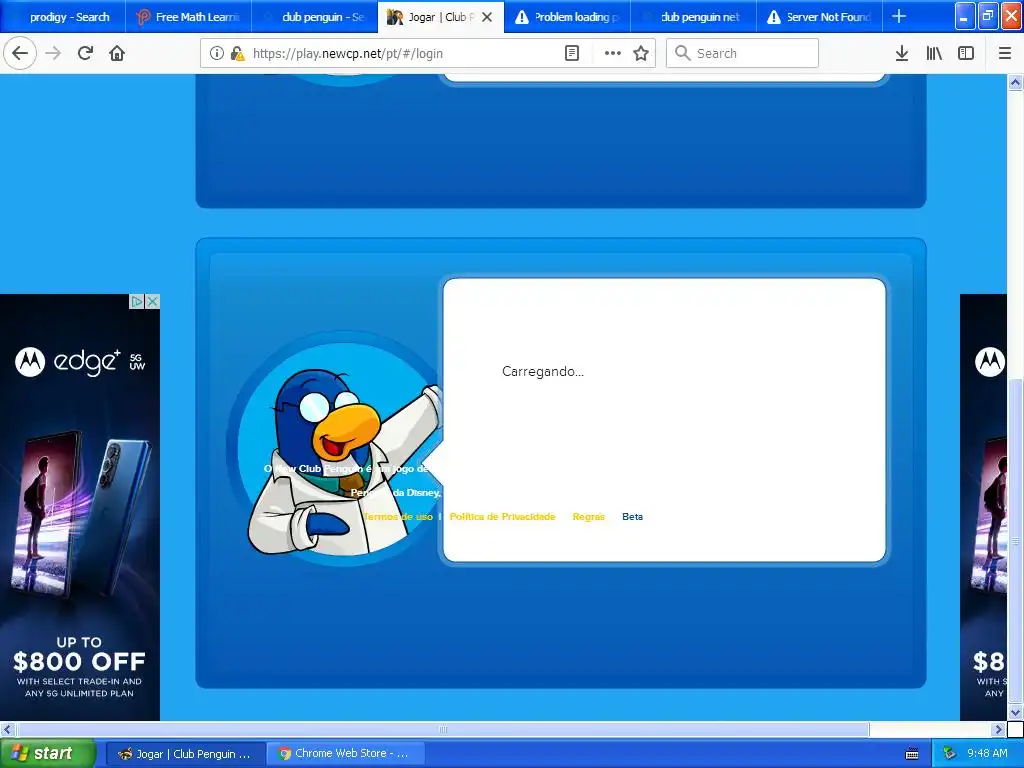The height and width of the screenshot is (768, 1024).
Task: Switch to the club penguin net tab
Action: tap(693, 17)
